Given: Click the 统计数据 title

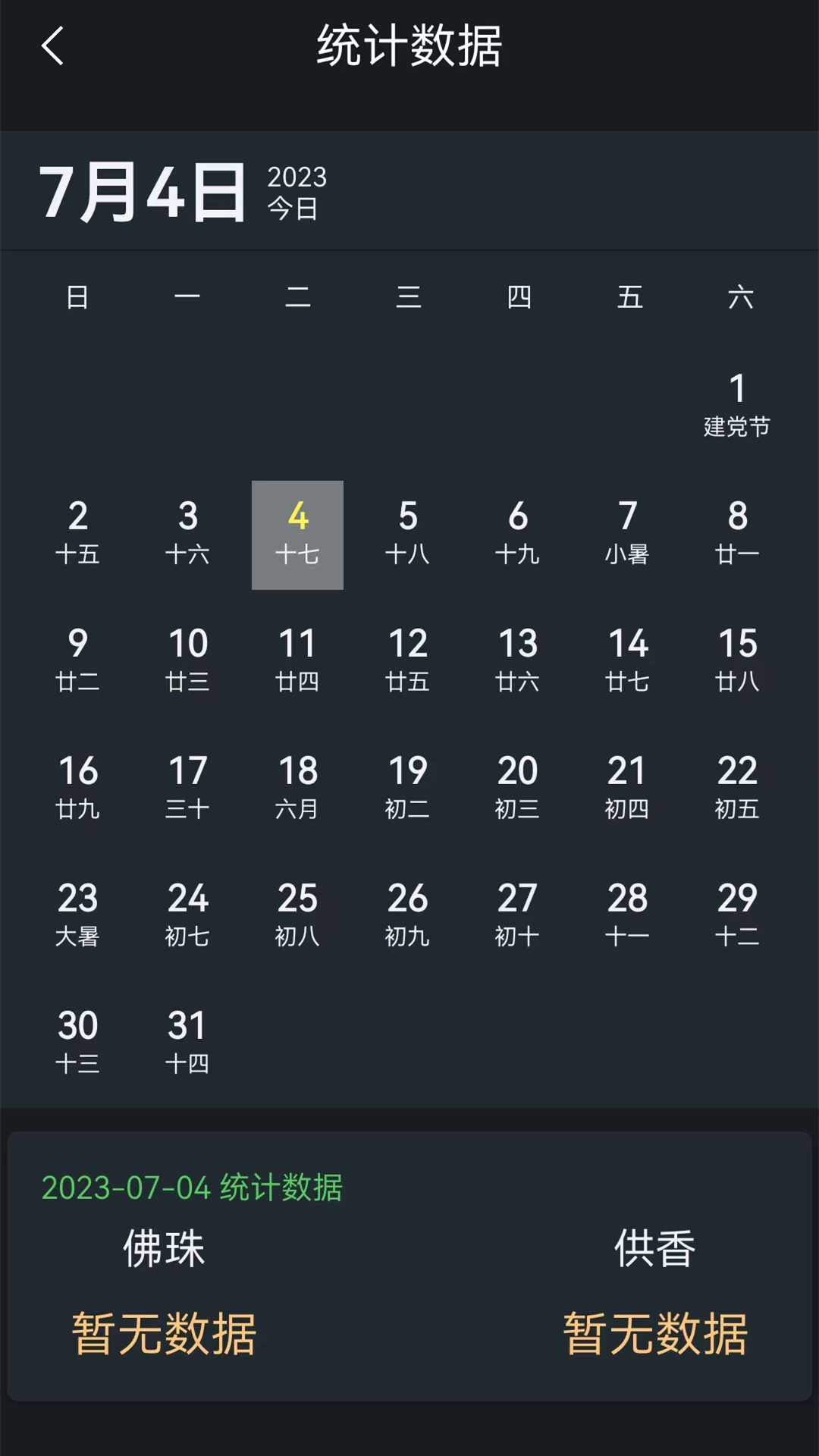Looking at the screenshot, I should [x=409, y=47].
